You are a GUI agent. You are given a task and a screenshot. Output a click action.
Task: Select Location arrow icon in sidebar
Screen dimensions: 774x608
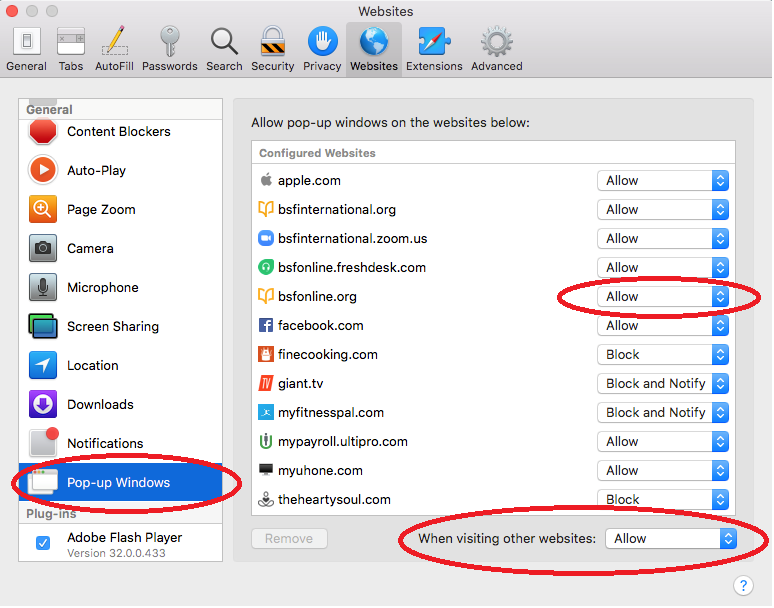tap(43, 365)
